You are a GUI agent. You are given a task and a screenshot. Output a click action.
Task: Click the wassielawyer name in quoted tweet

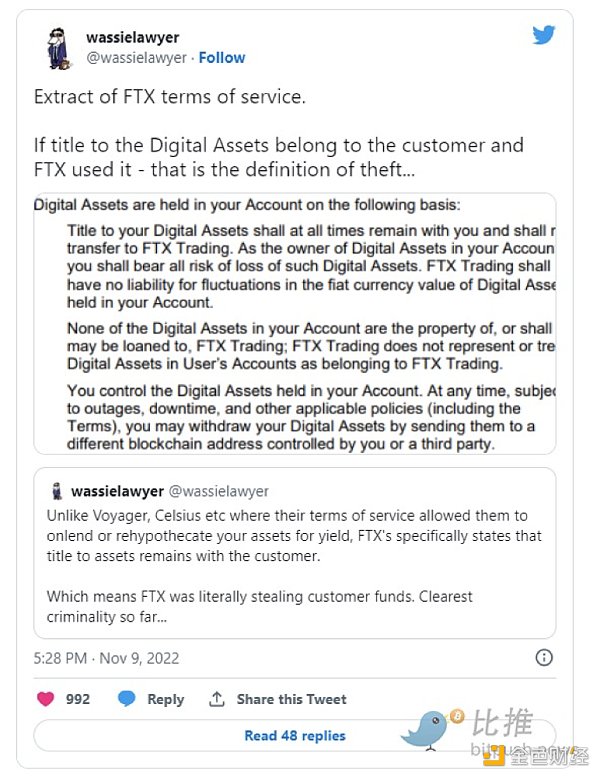(x=113, y=491)
